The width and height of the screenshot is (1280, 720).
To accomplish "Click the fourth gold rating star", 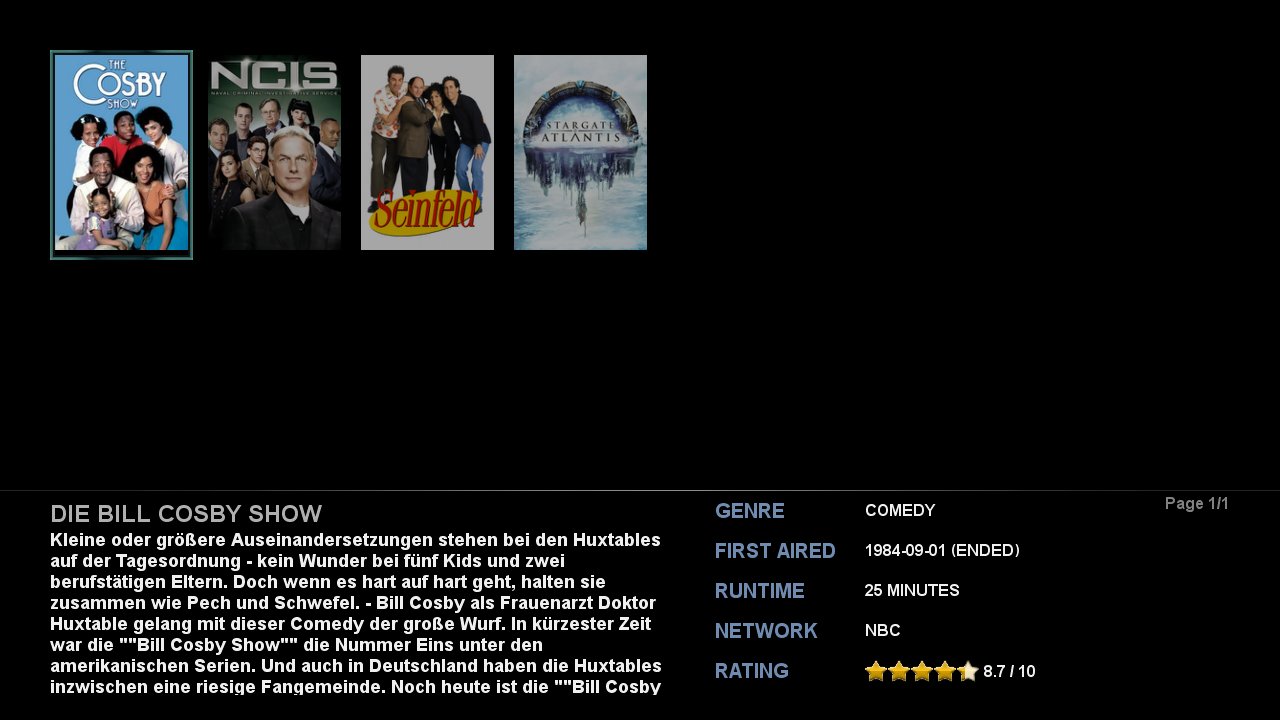I will pyautogui.click(x=945, y=671).
